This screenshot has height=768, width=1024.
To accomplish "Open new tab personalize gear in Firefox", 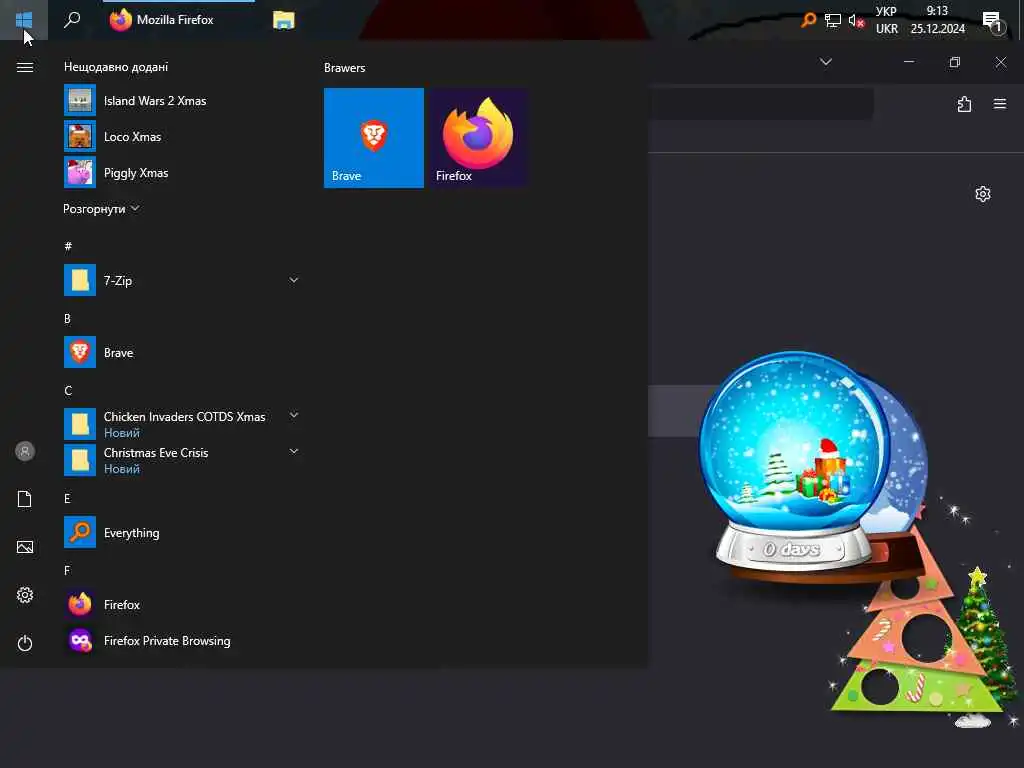I will (x=983, y=194).
